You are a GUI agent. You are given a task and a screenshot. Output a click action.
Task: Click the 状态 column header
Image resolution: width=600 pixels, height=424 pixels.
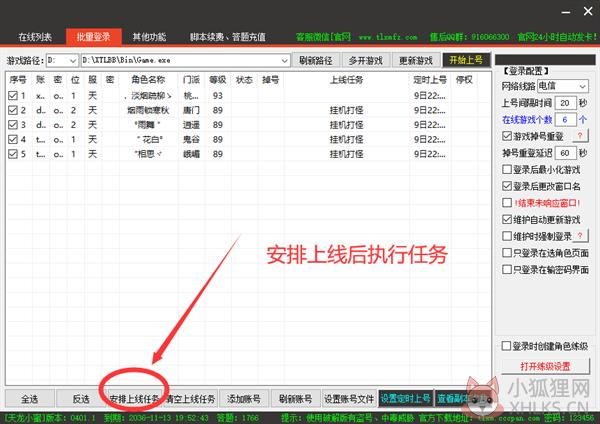244,80
